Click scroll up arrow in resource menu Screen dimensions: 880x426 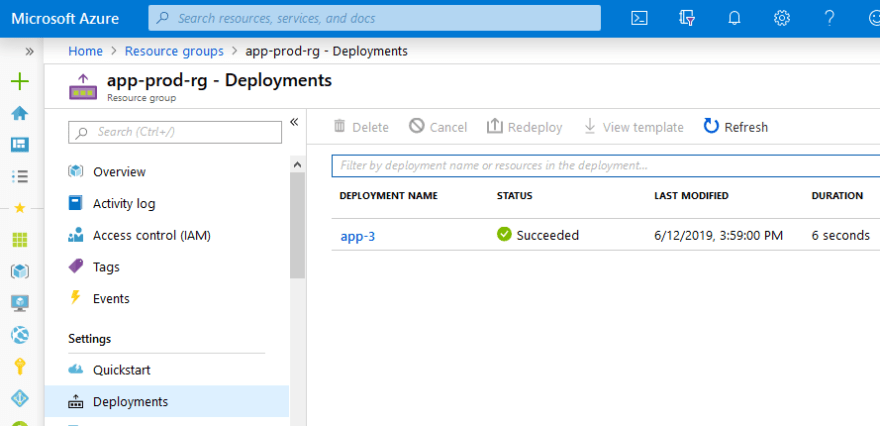297,164
